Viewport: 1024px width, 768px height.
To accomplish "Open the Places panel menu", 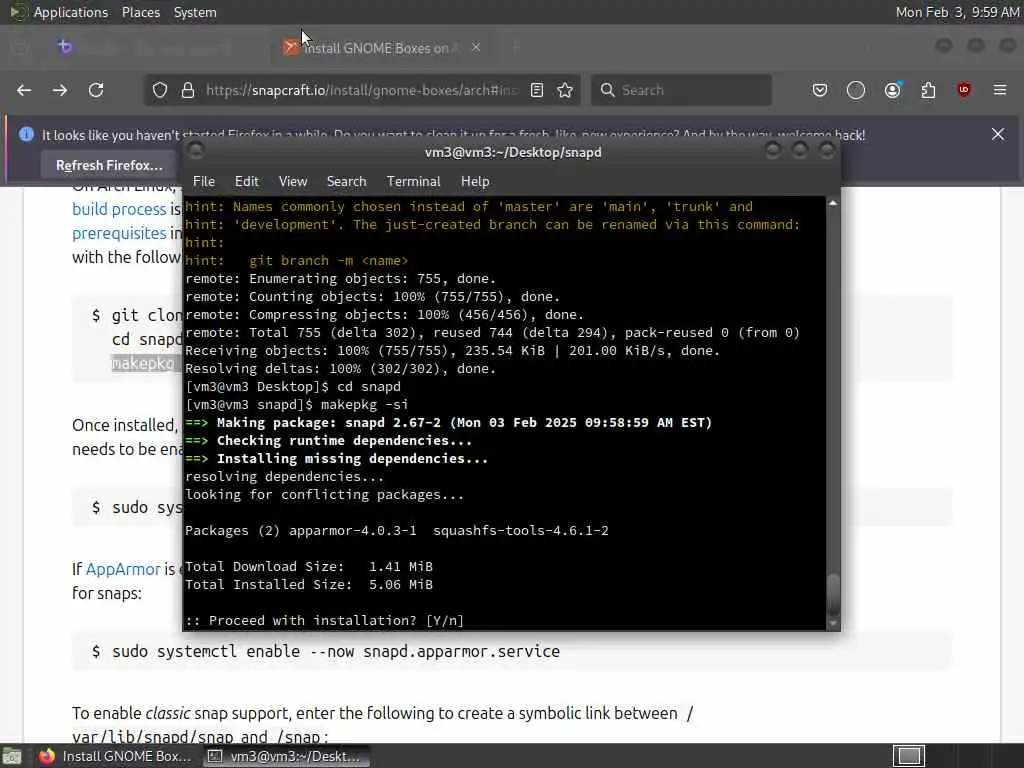I will [x=141, y=12].
